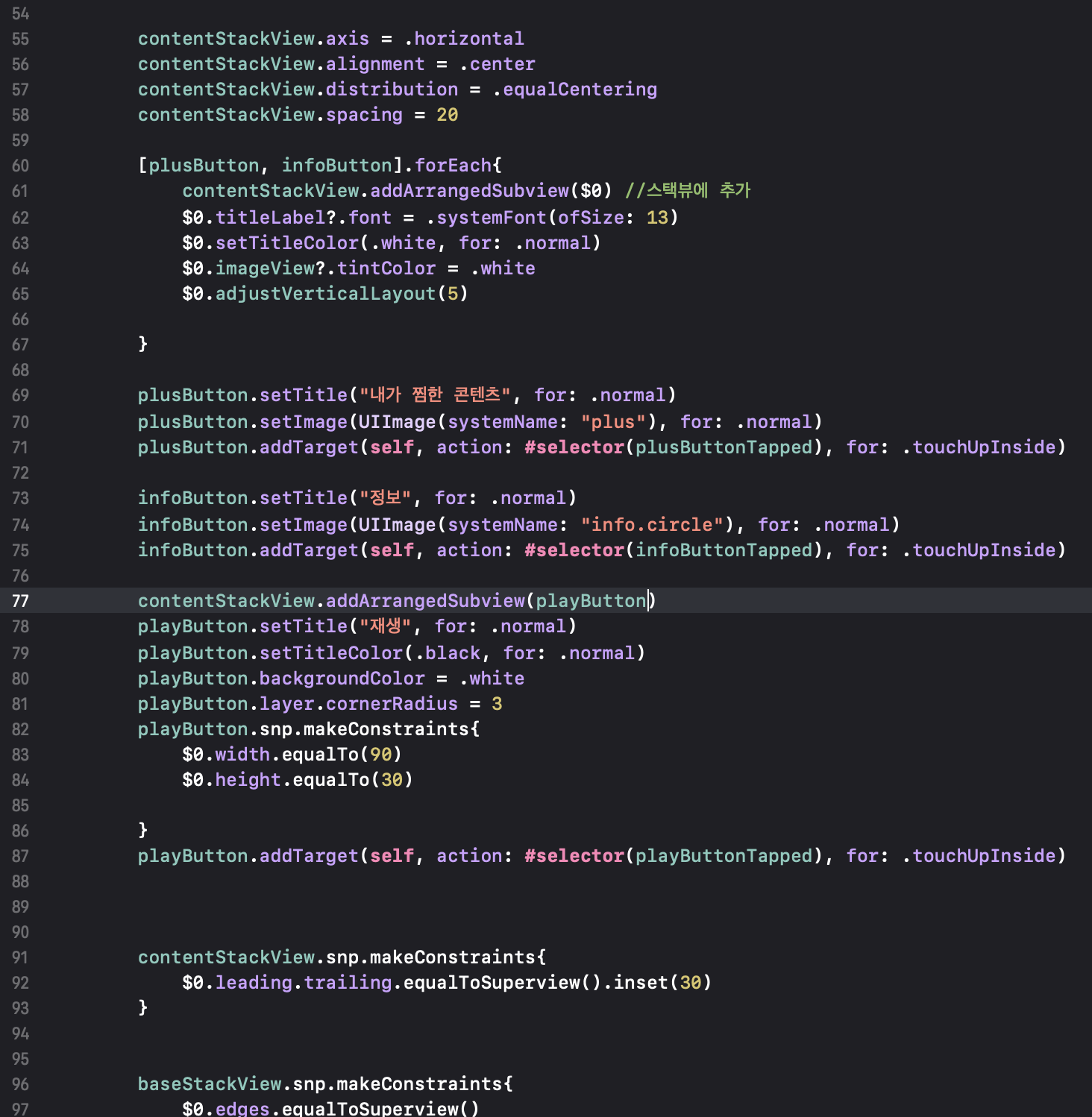
Task: Click 'alignment' property on line 56
Action: tap(375, 64)
